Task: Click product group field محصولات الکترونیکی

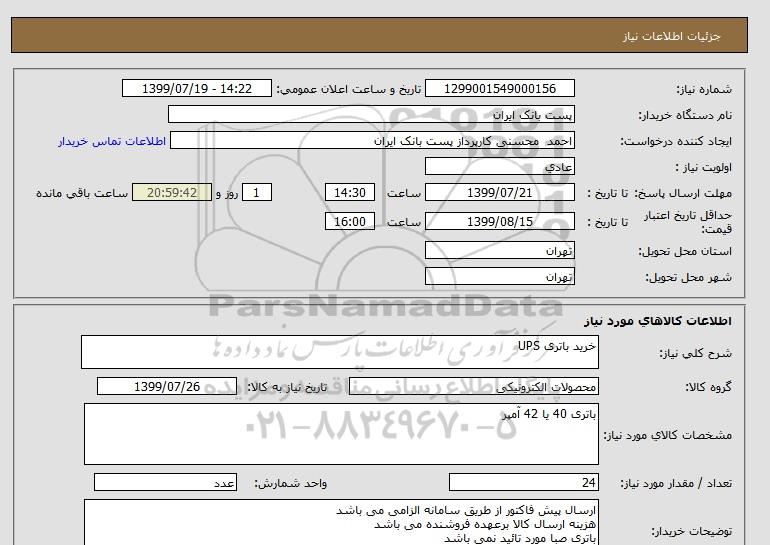Action: click(473, 386)
